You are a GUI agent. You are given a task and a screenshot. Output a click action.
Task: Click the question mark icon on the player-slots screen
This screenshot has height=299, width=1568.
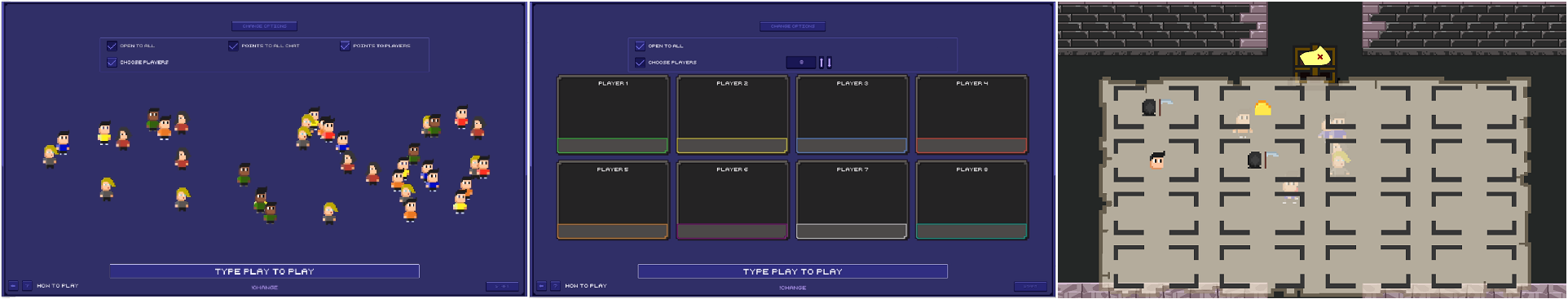point(555,286)
